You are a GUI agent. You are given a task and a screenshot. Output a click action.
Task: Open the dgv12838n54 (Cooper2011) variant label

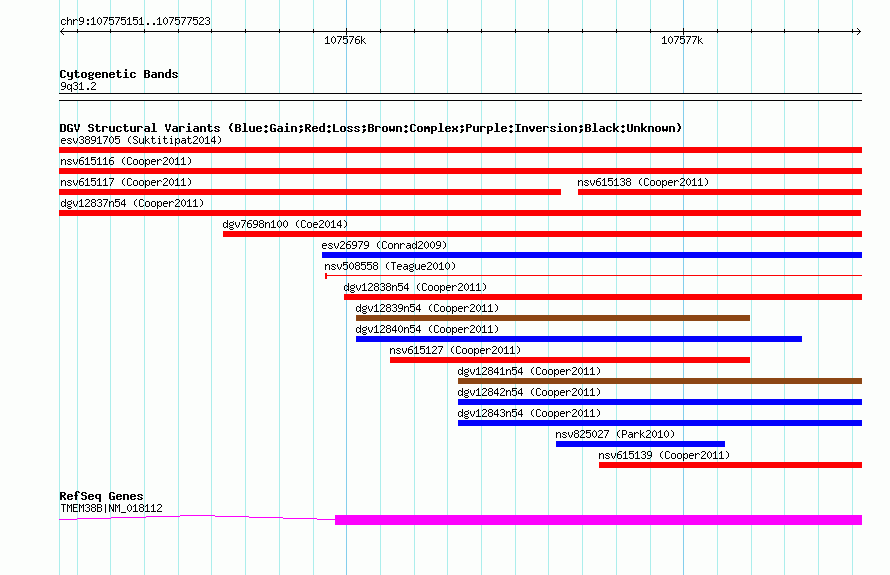click(415, 287)
